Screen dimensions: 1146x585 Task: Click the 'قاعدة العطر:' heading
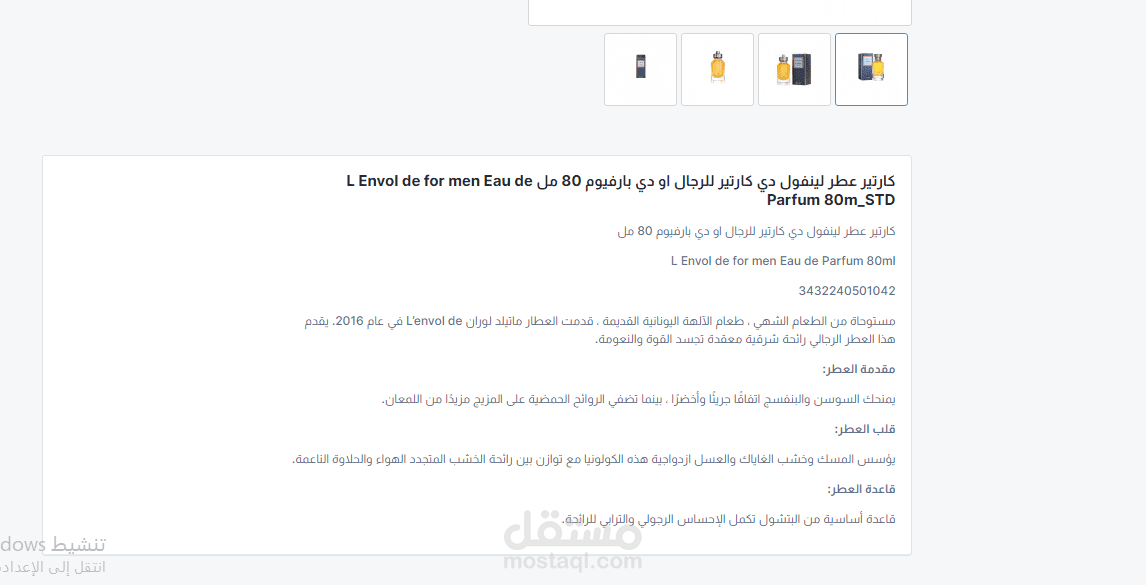(861, 489)
